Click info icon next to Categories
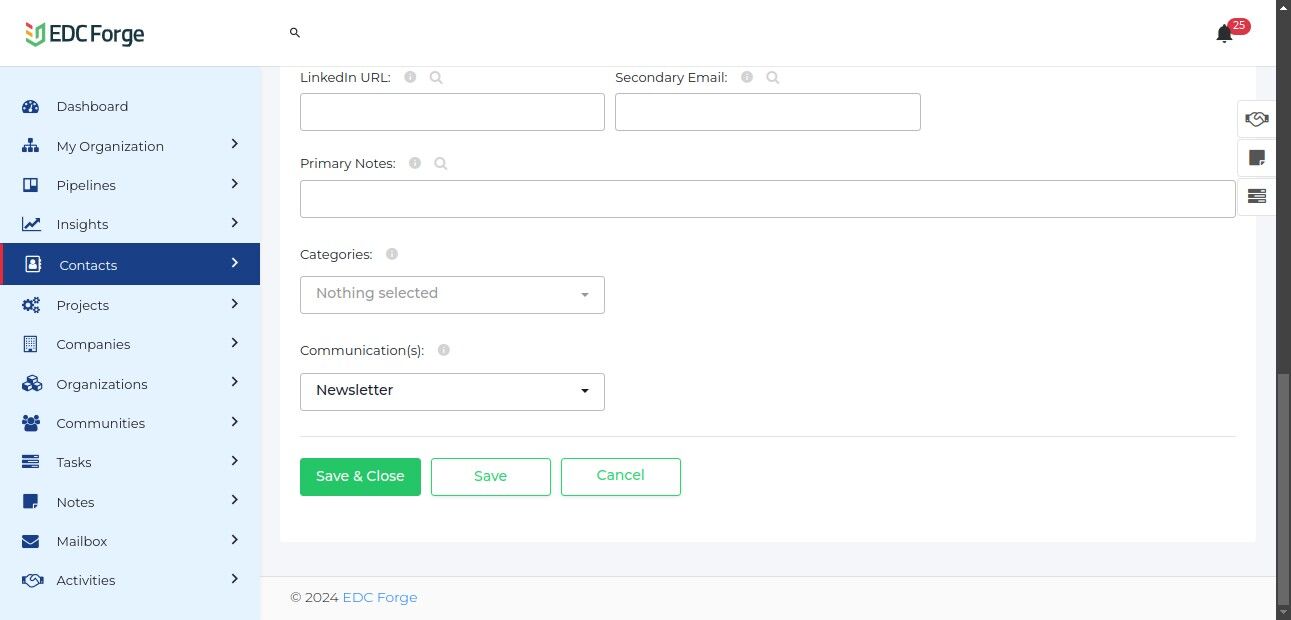The width and height of the screenshot is (1291, 620). point(392,254)
